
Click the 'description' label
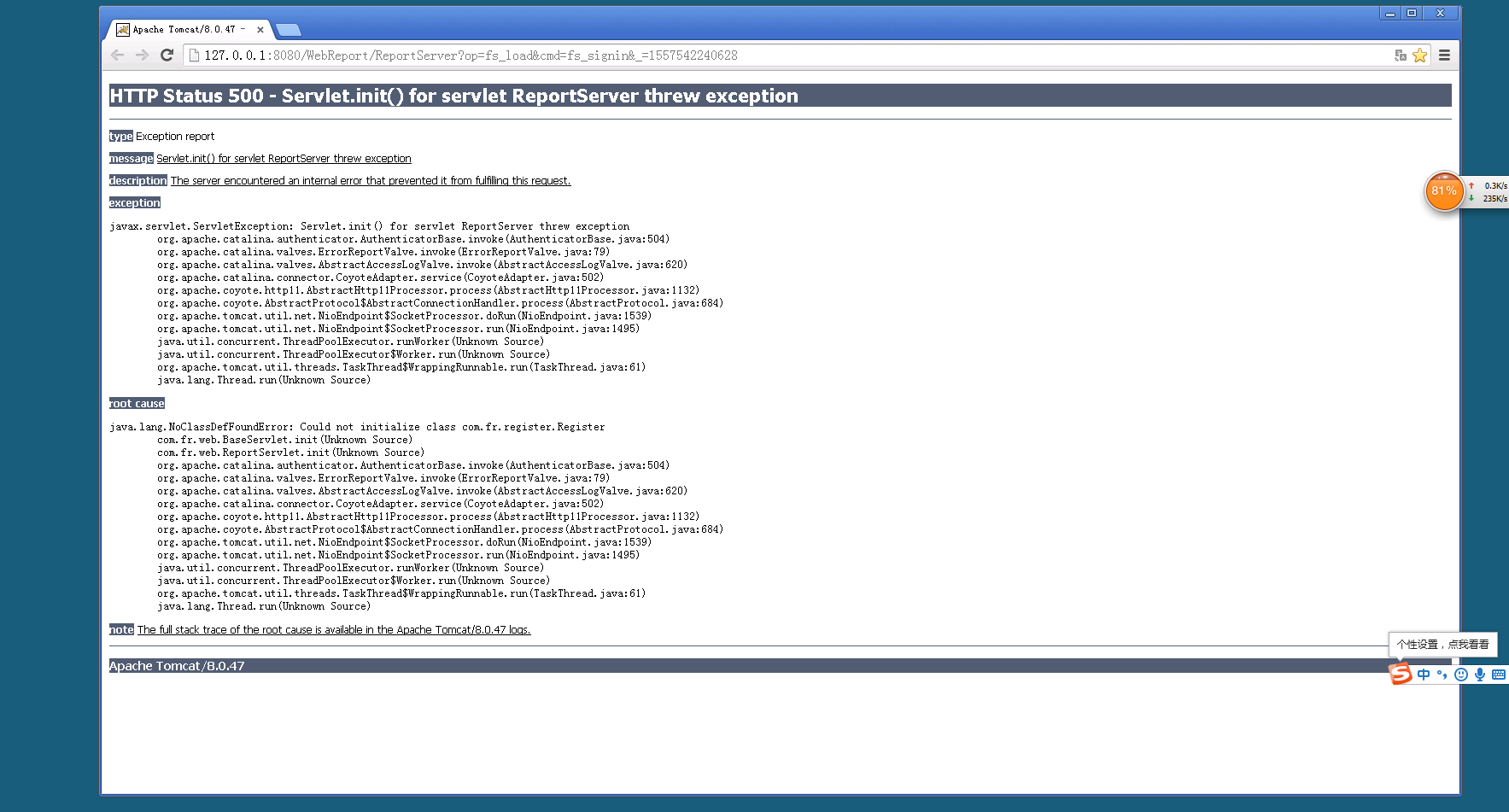coord(138,180)
